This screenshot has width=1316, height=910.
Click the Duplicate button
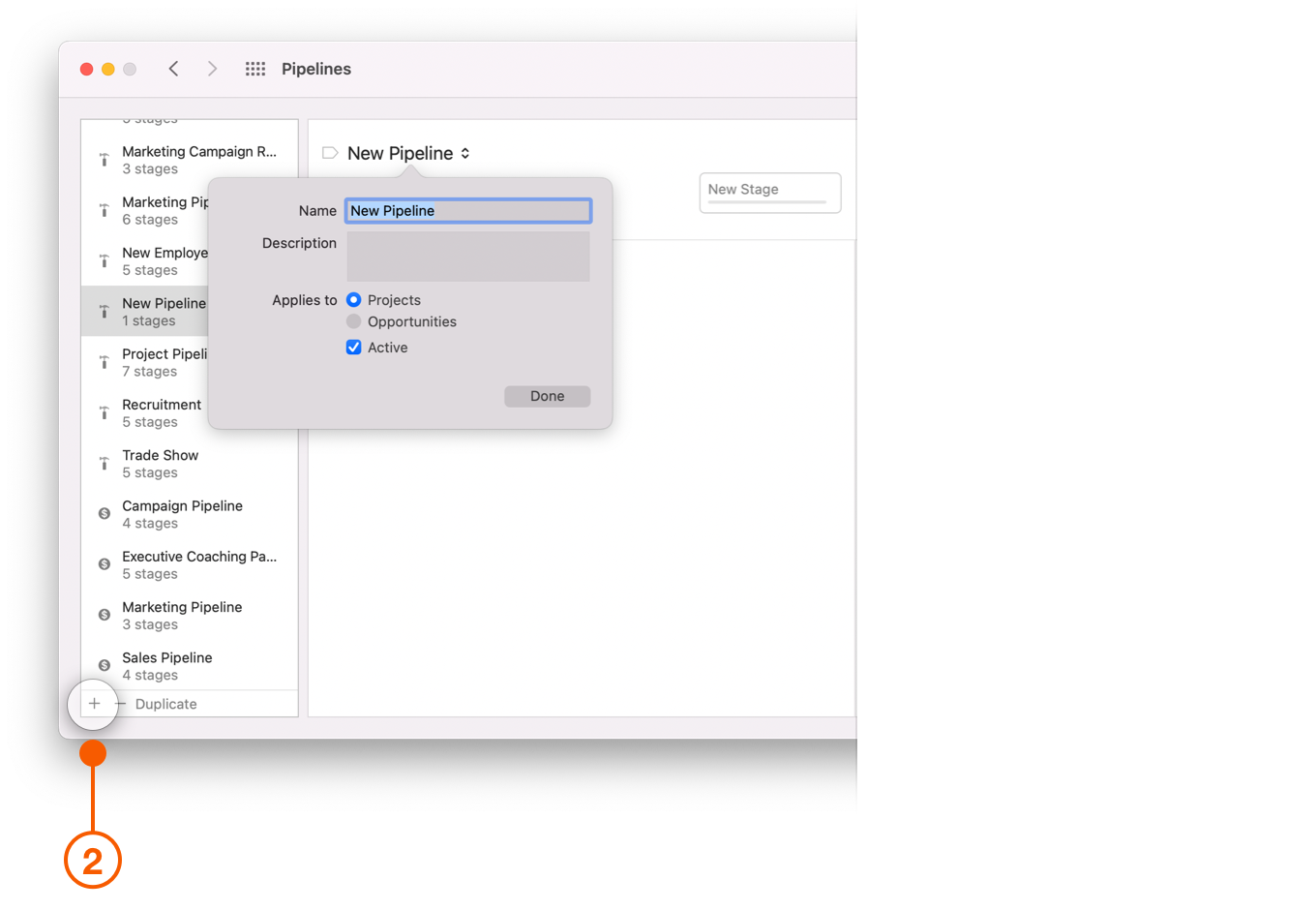[164, 703]
